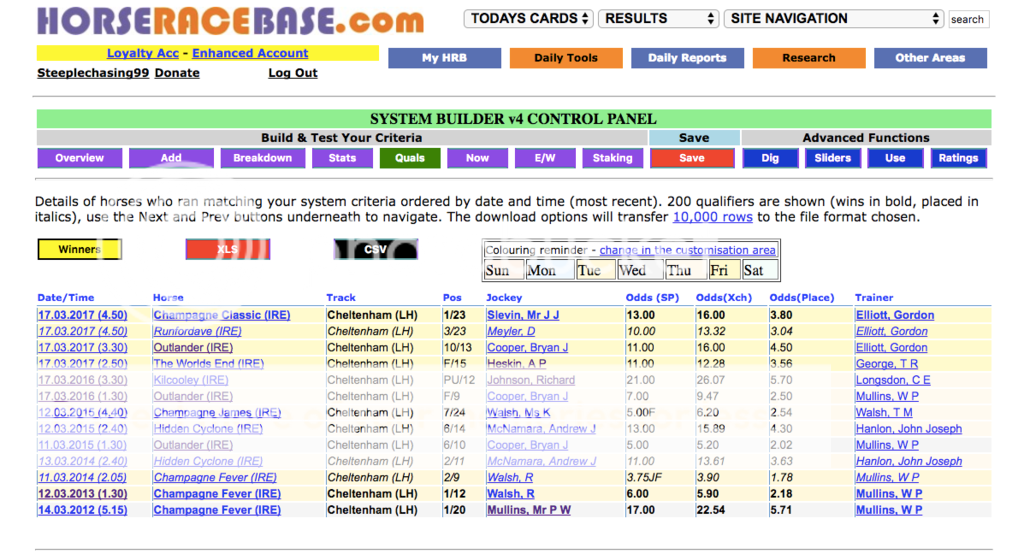The image size is (1024, 554).
Task: Click the Log Out link
Action: click(x=292, y=73)
